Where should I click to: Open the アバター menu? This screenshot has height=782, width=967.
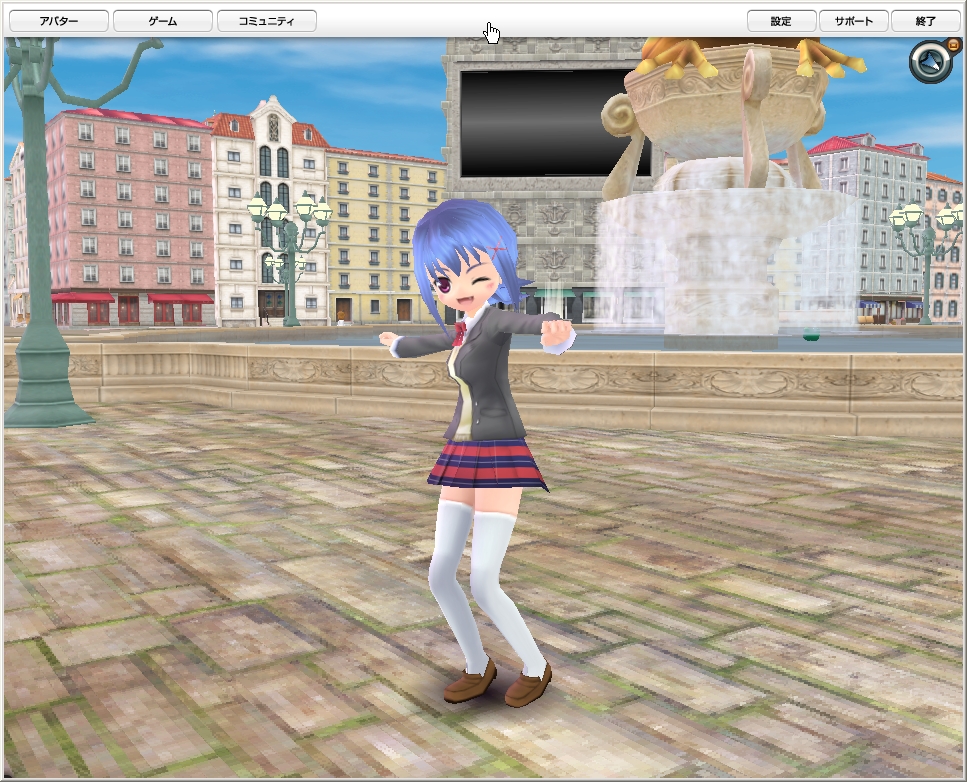(x=58, y=21)
